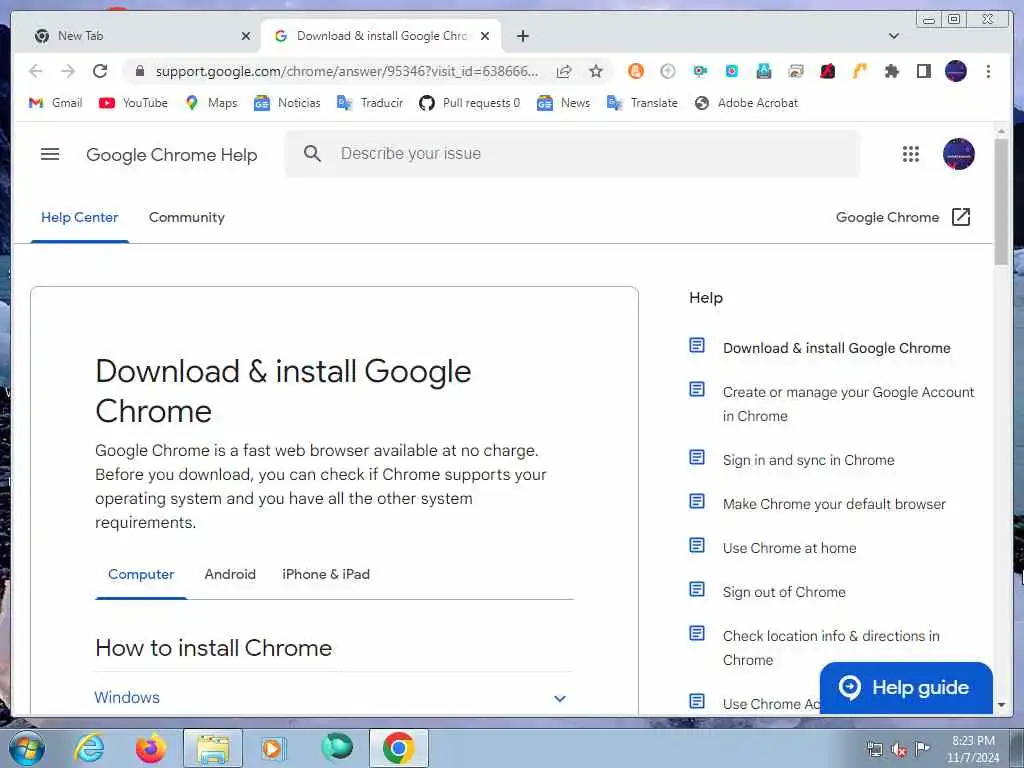1024x768 pixels.
Task: Open the Translate bookmark
Action: click(x=642, y=103)
